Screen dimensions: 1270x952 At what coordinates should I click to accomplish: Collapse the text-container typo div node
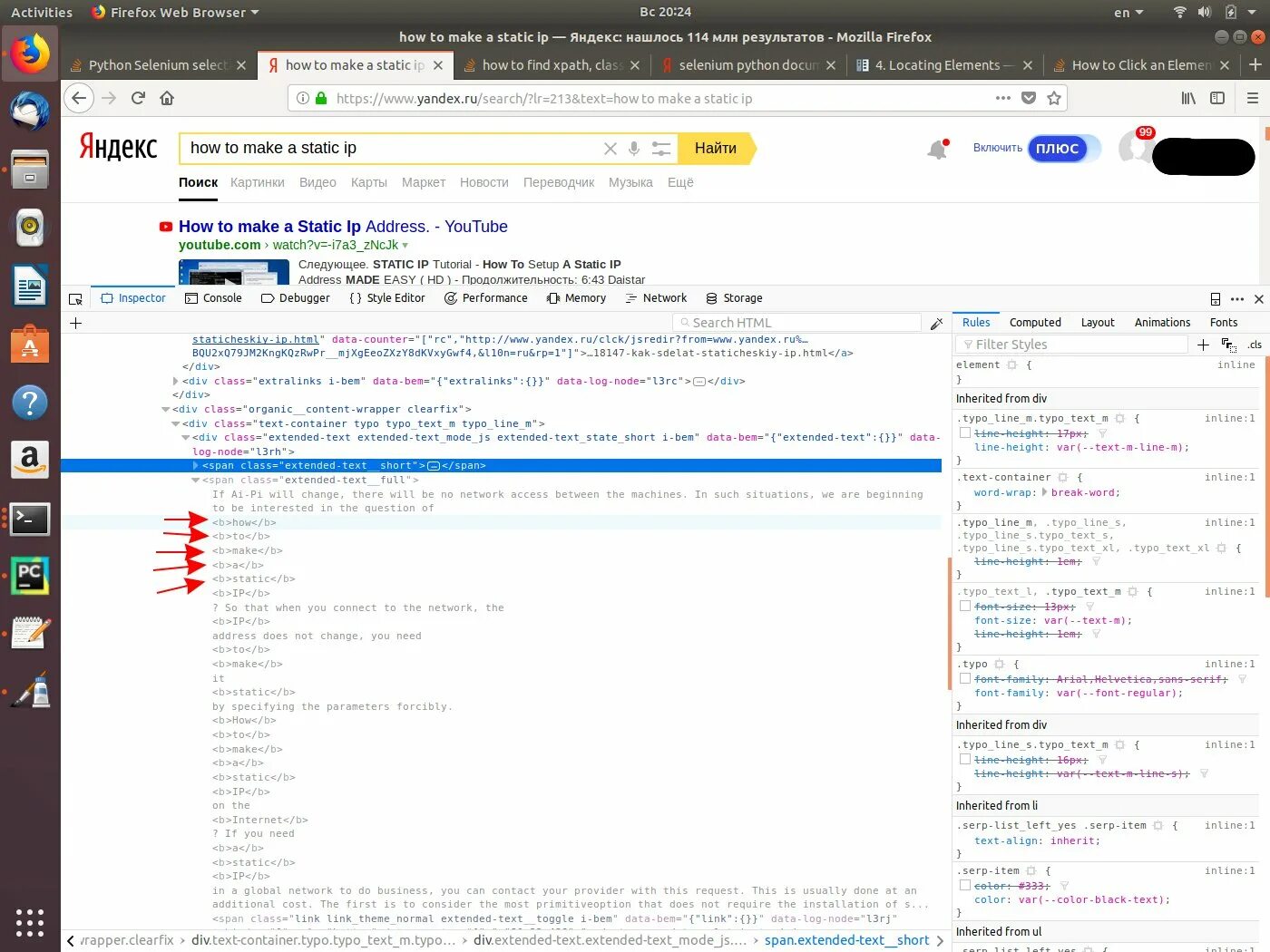(176, 424)
